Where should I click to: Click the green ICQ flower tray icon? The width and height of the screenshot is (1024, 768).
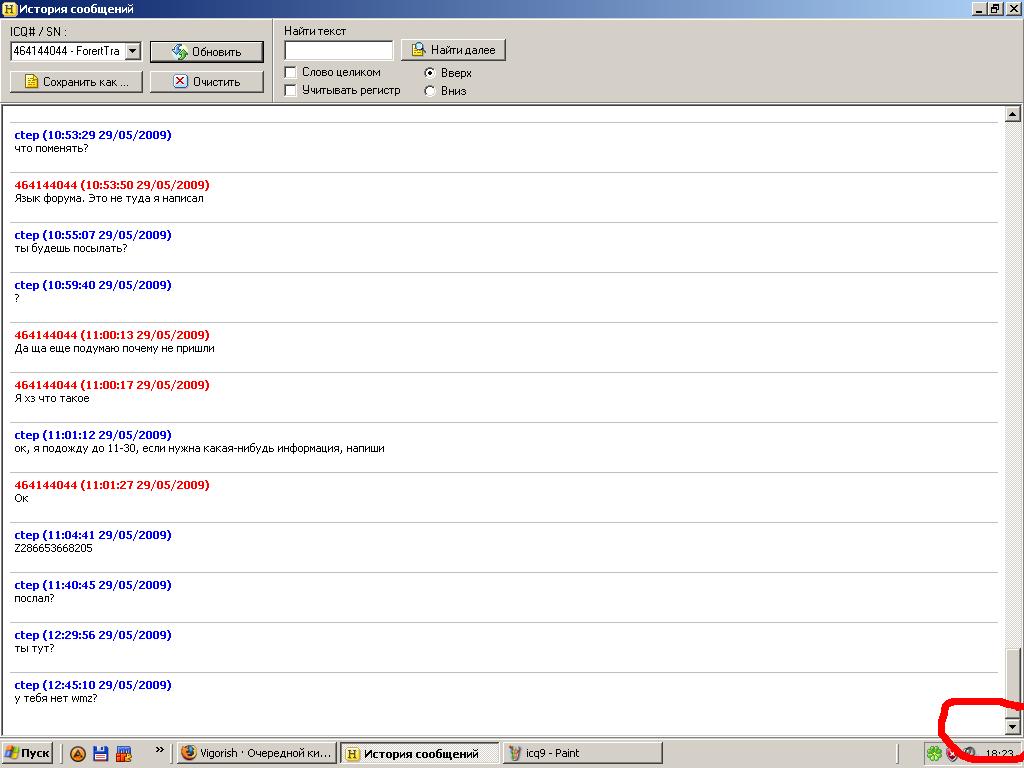click(x=933, y=754)
